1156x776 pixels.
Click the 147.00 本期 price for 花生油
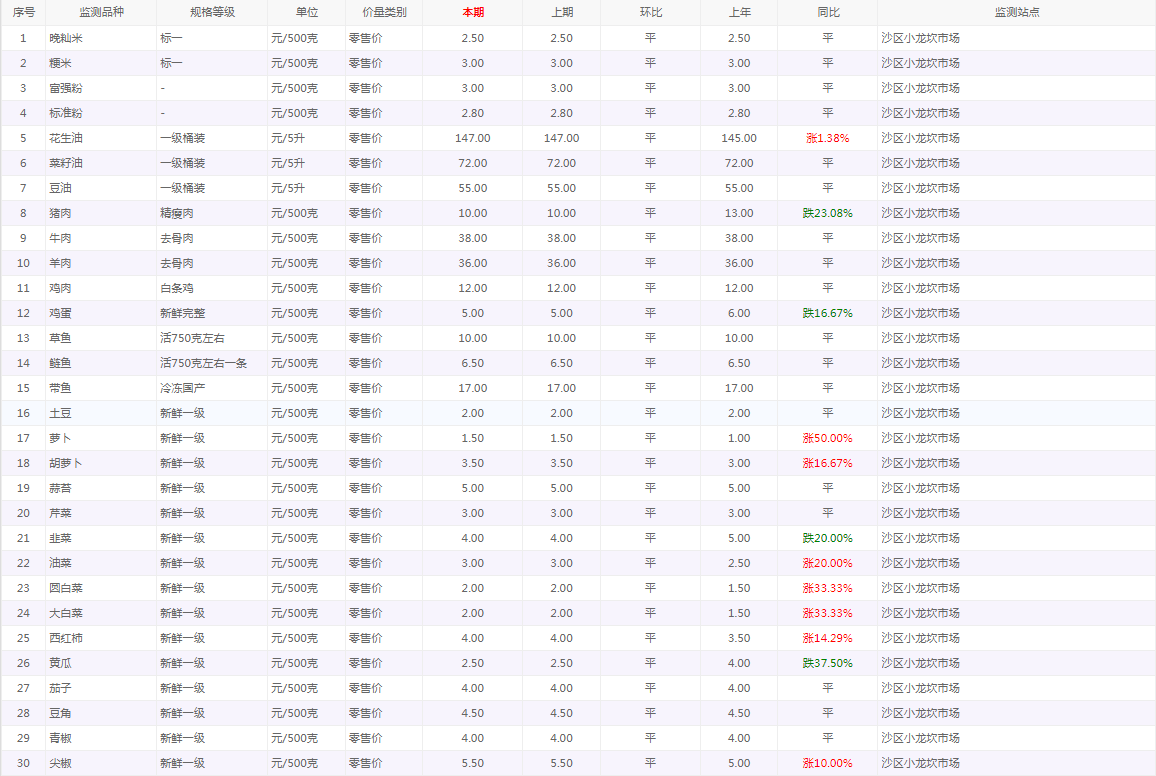pyautogui.click(x=473, y=138)
